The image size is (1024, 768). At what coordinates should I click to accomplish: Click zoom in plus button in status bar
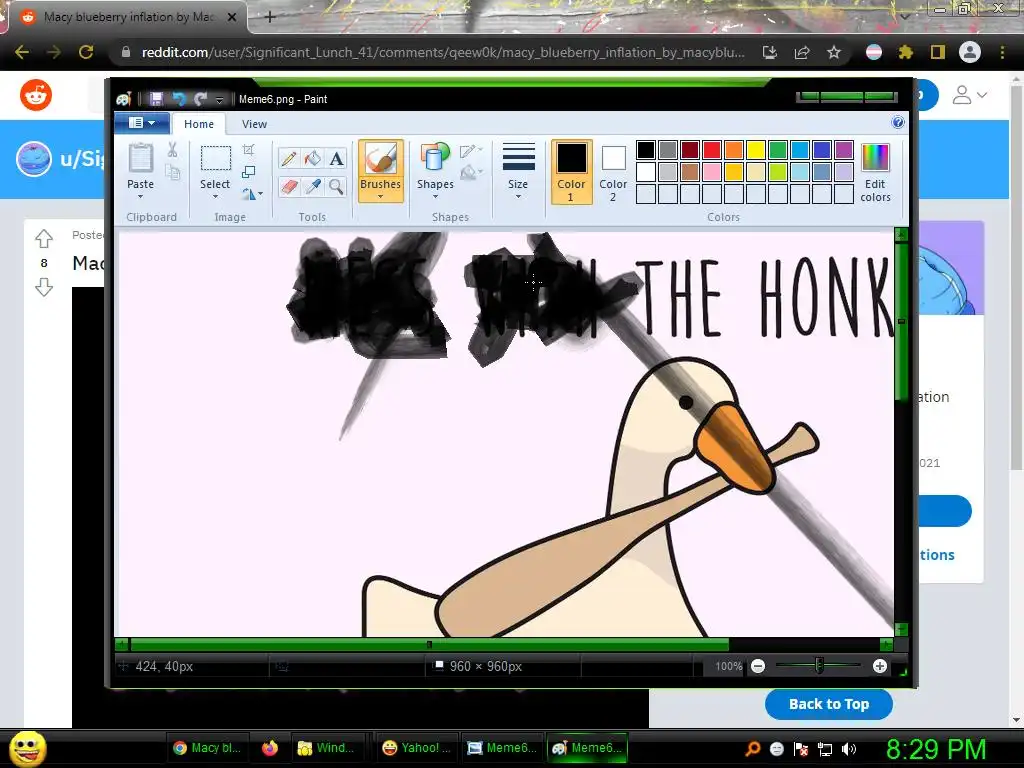880,666
